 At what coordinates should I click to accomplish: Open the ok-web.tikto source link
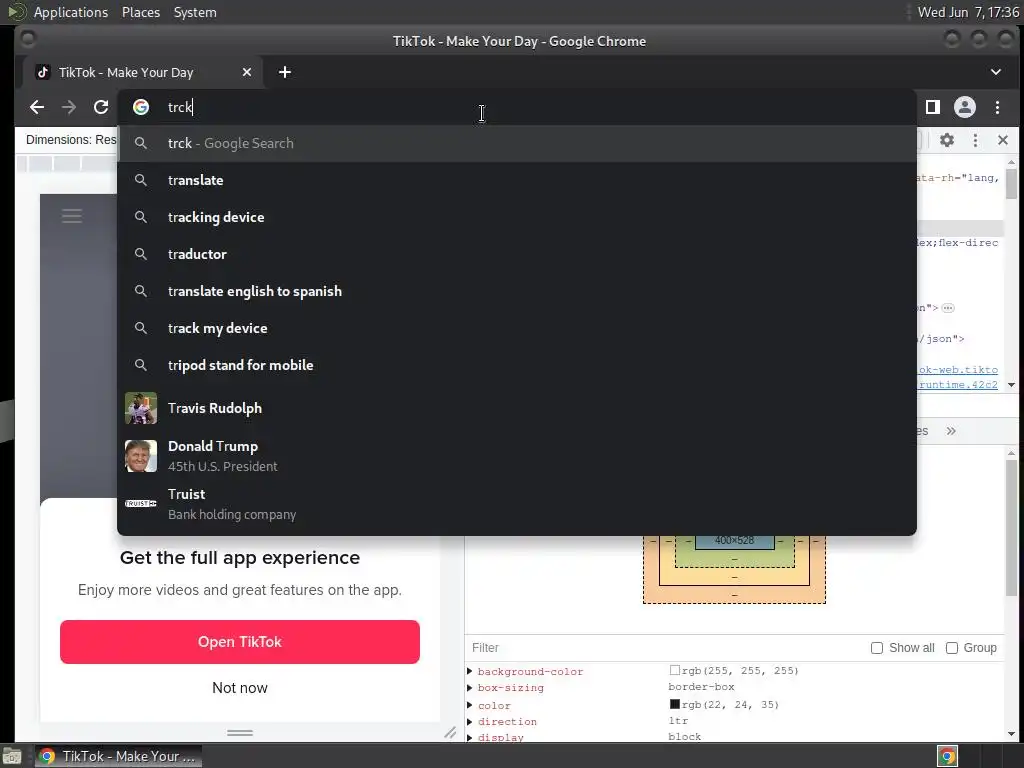pyautogui.click(x=958, y=370)
